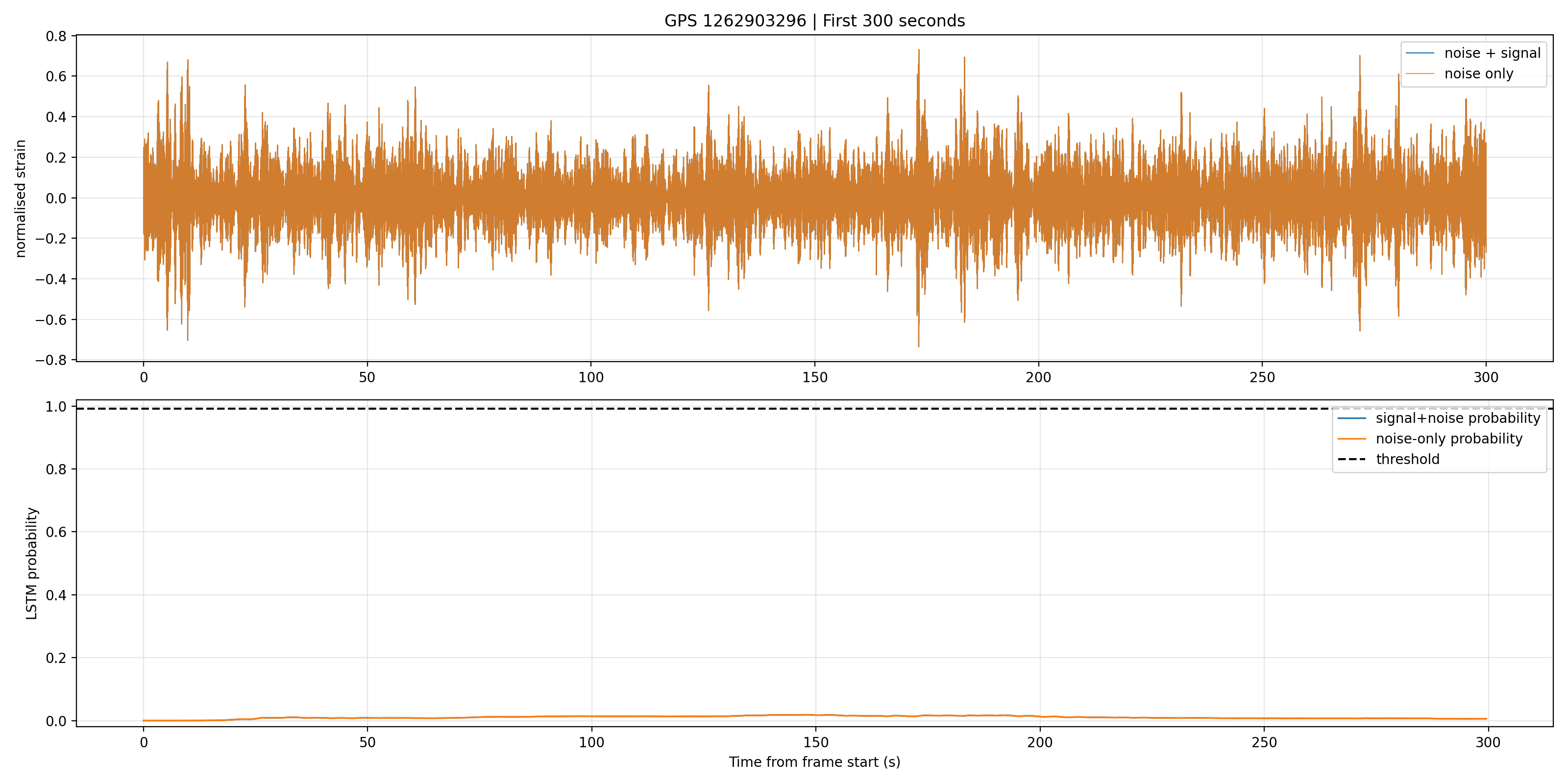1568x784 pixels.
Task: Click the 'normalised strain' y-axis label
Action: tap(21, 198)
